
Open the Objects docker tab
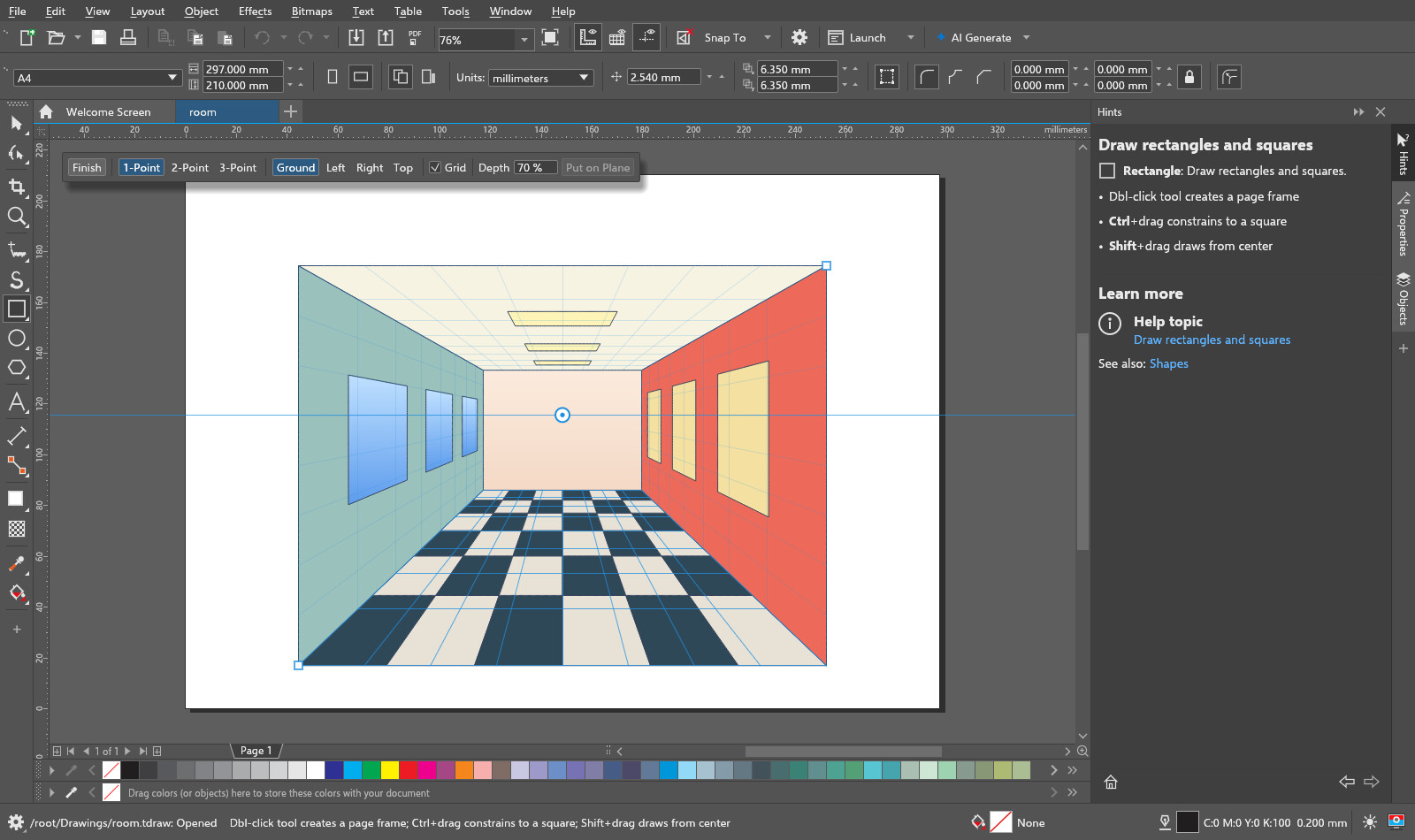1404,299
